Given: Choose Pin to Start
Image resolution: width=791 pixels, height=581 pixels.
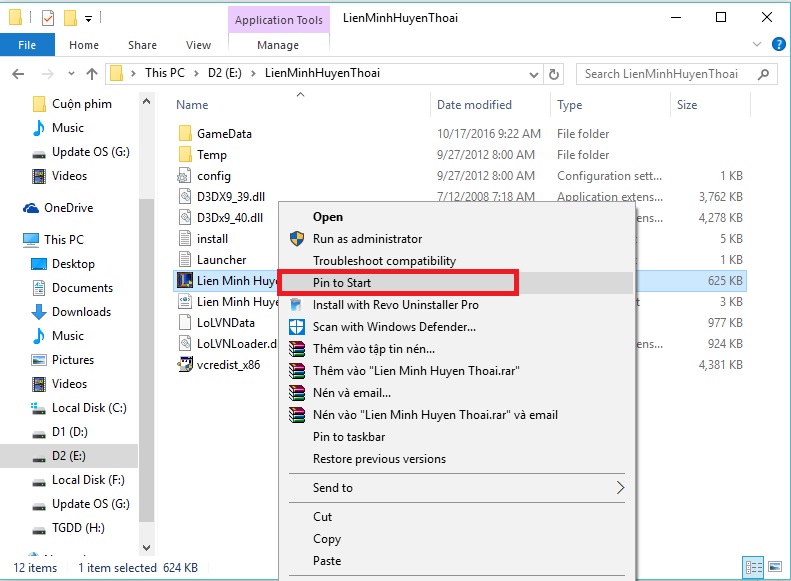Looking at the screenshot, I should tap(342, 283).
